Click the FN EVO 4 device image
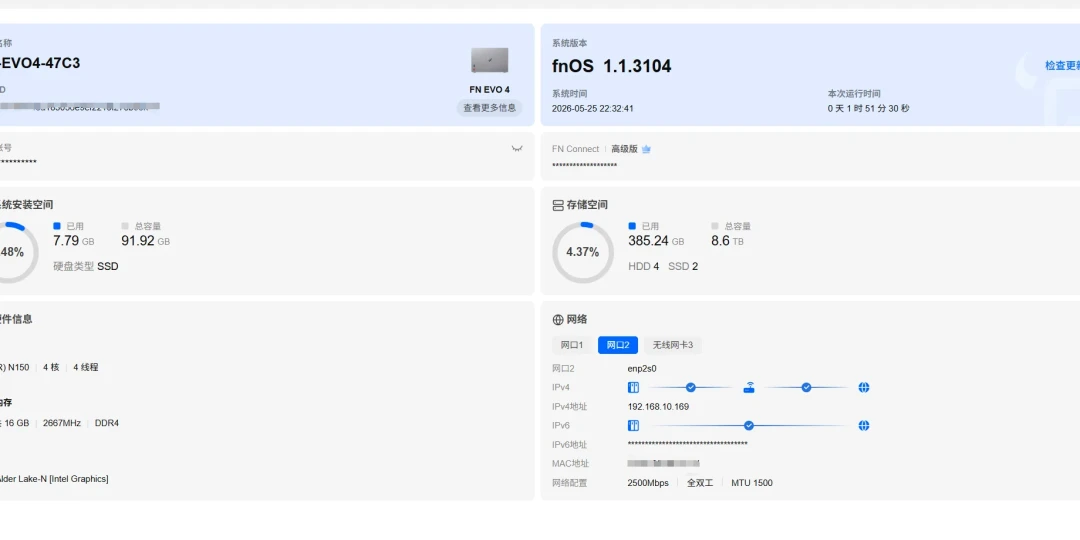 pyautogui.click(x=490, y=61)
